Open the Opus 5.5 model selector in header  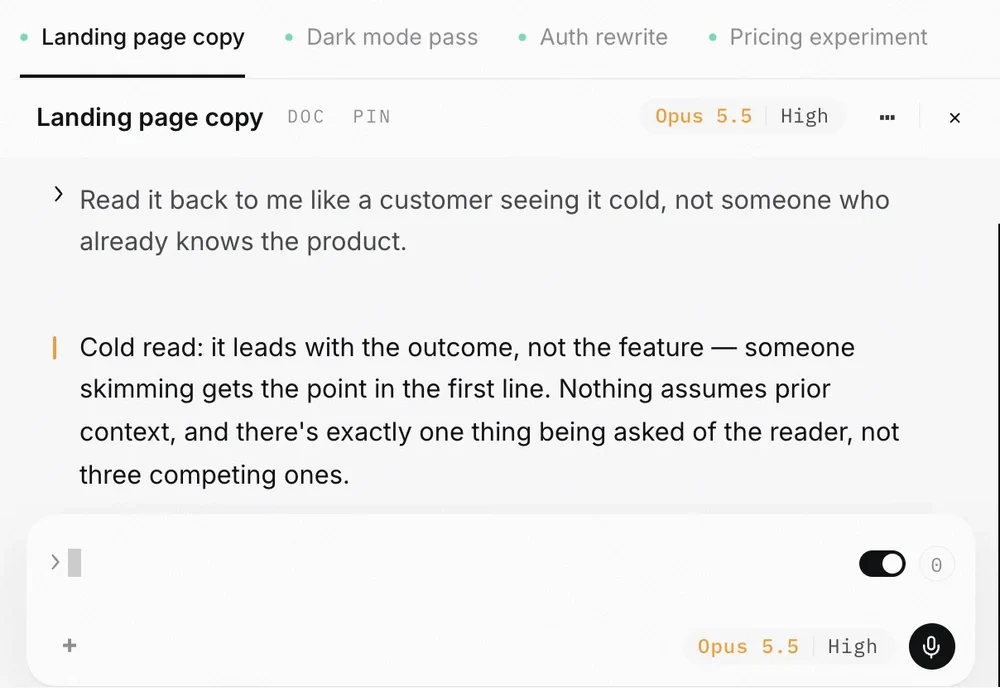[703, 116]
